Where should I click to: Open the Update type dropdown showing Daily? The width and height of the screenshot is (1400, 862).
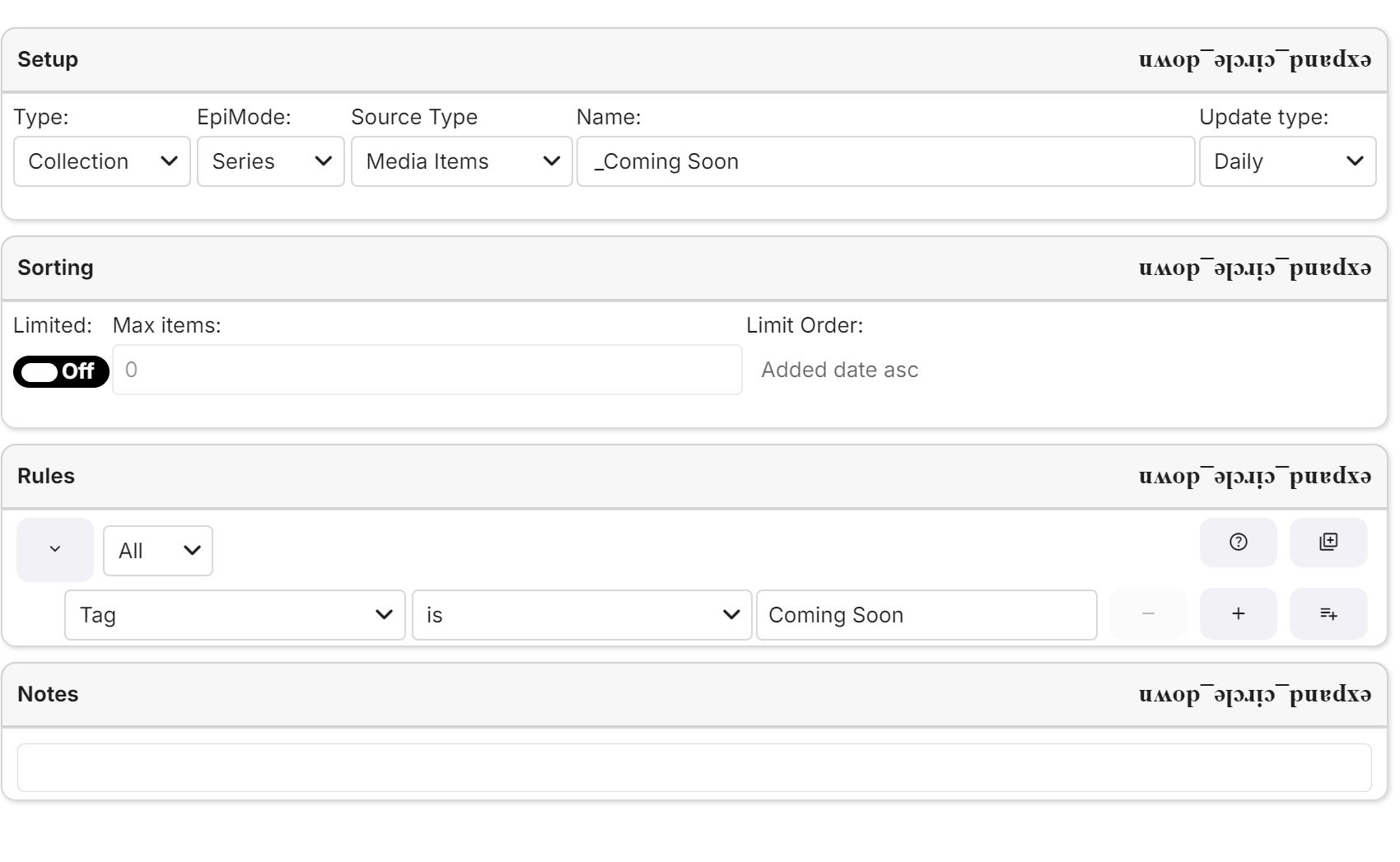click(1287, 161)
